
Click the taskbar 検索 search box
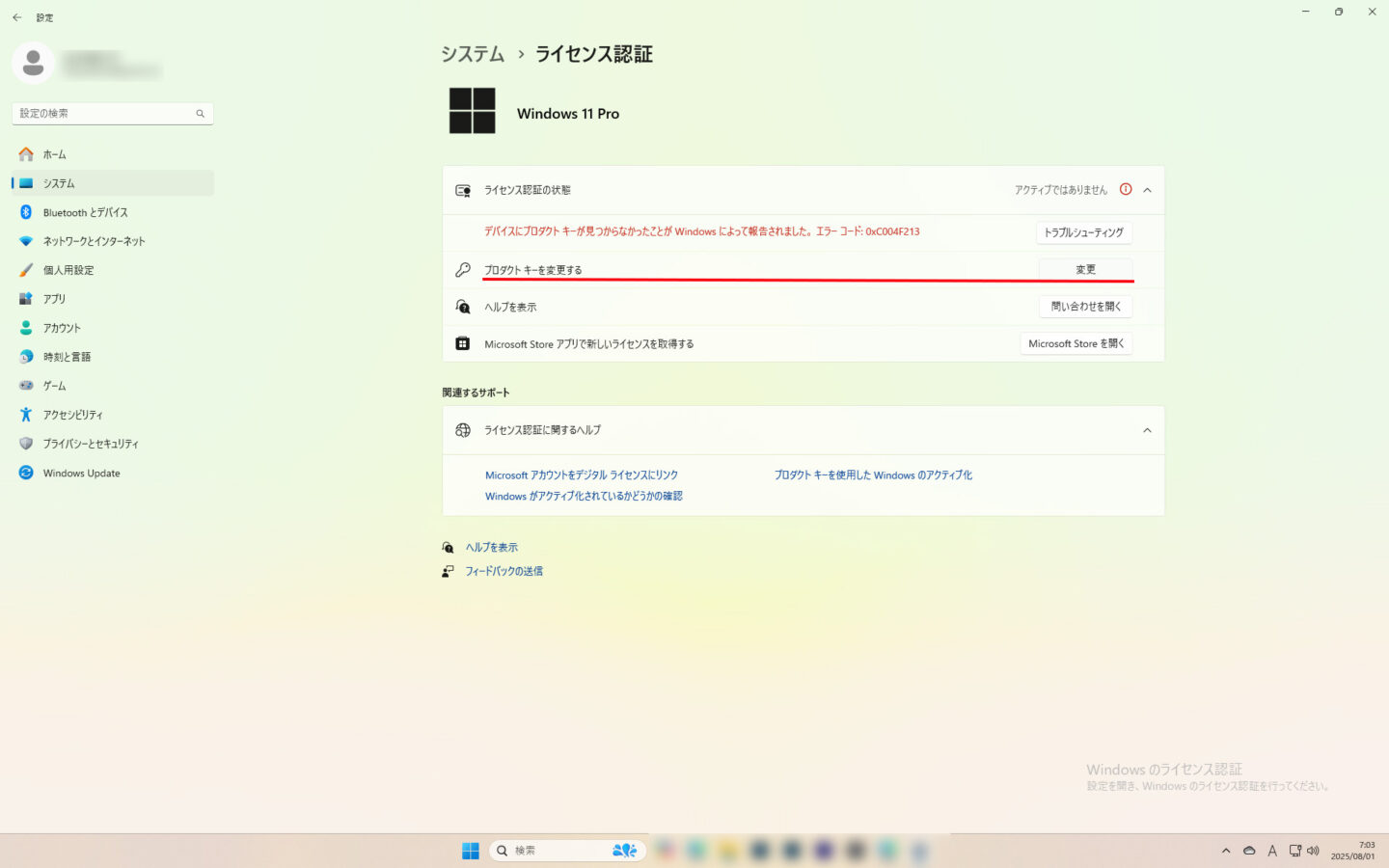(567, 851)
